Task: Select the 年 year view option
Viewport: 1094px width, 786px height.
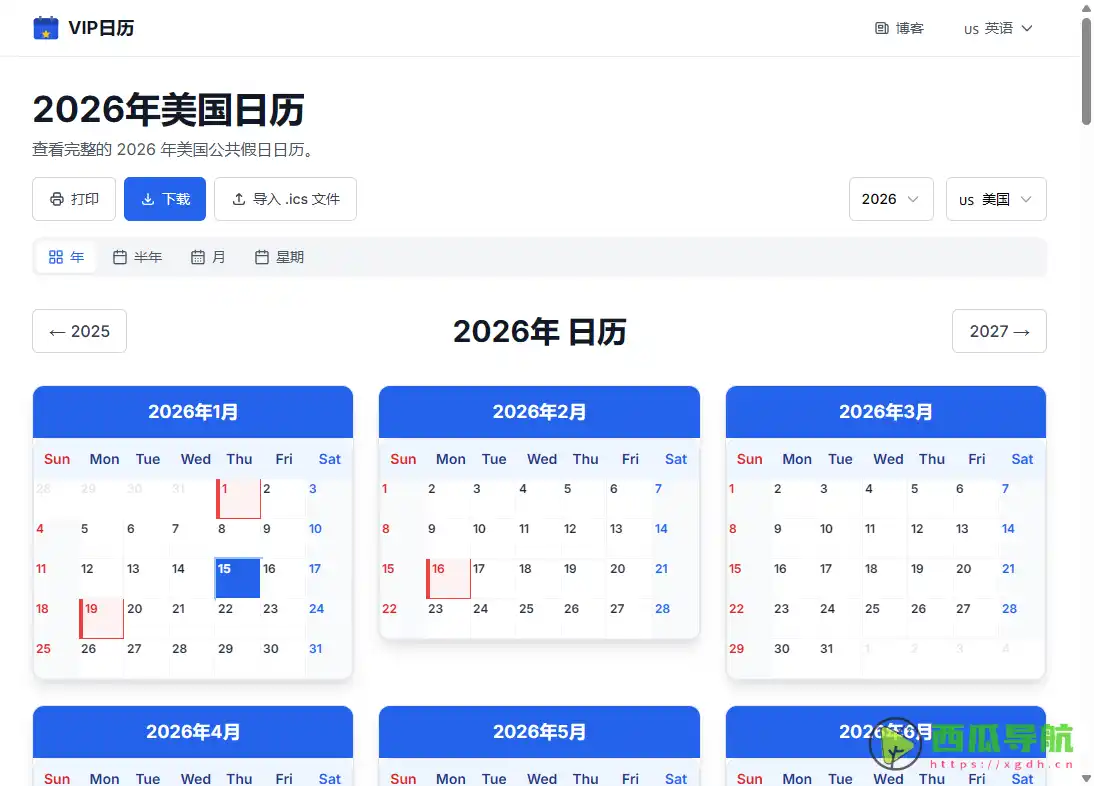Action: pos(66,257)
